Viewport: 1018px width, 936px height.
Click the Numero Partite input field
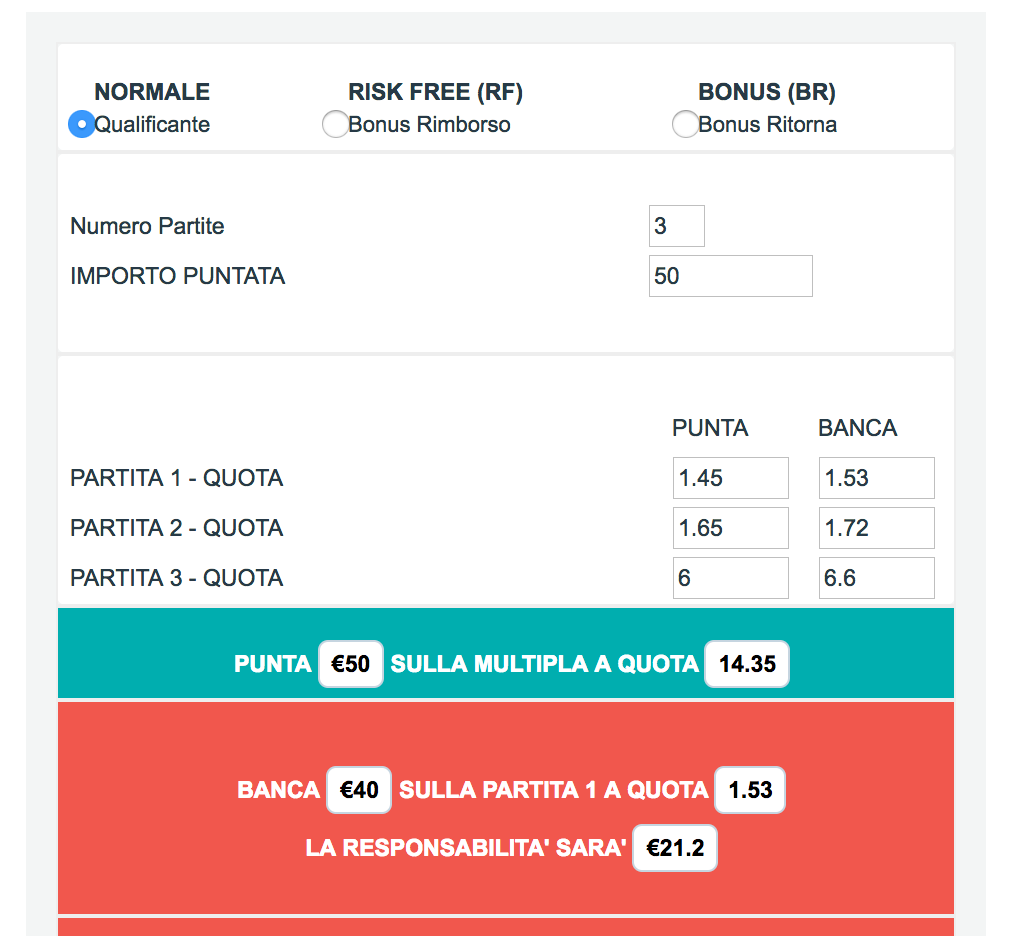click(677, 226)
